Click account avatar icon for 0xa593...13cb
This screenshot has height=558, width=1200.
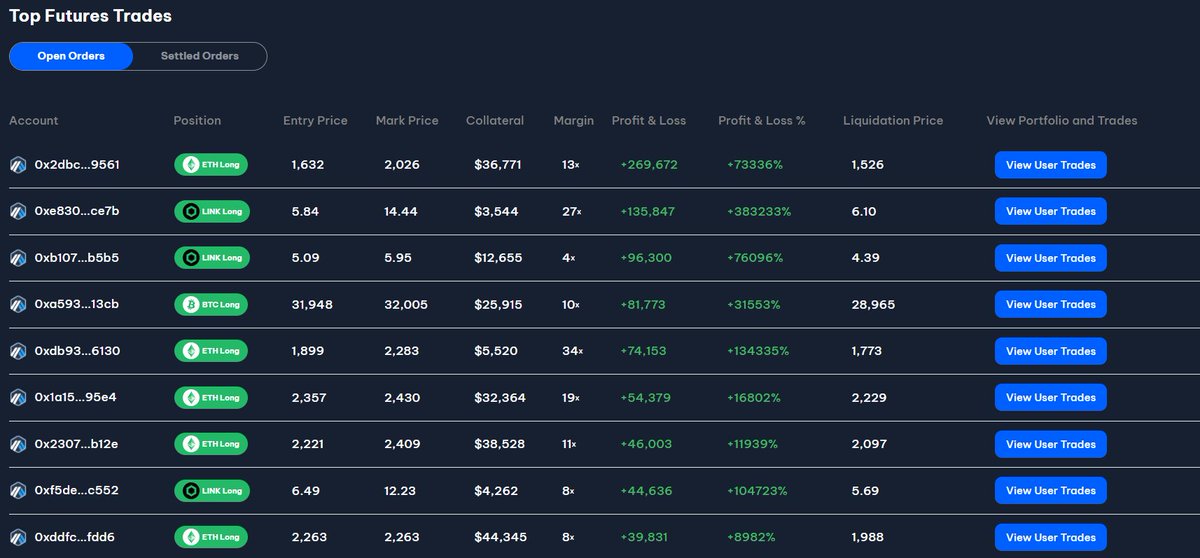(18, 304)
